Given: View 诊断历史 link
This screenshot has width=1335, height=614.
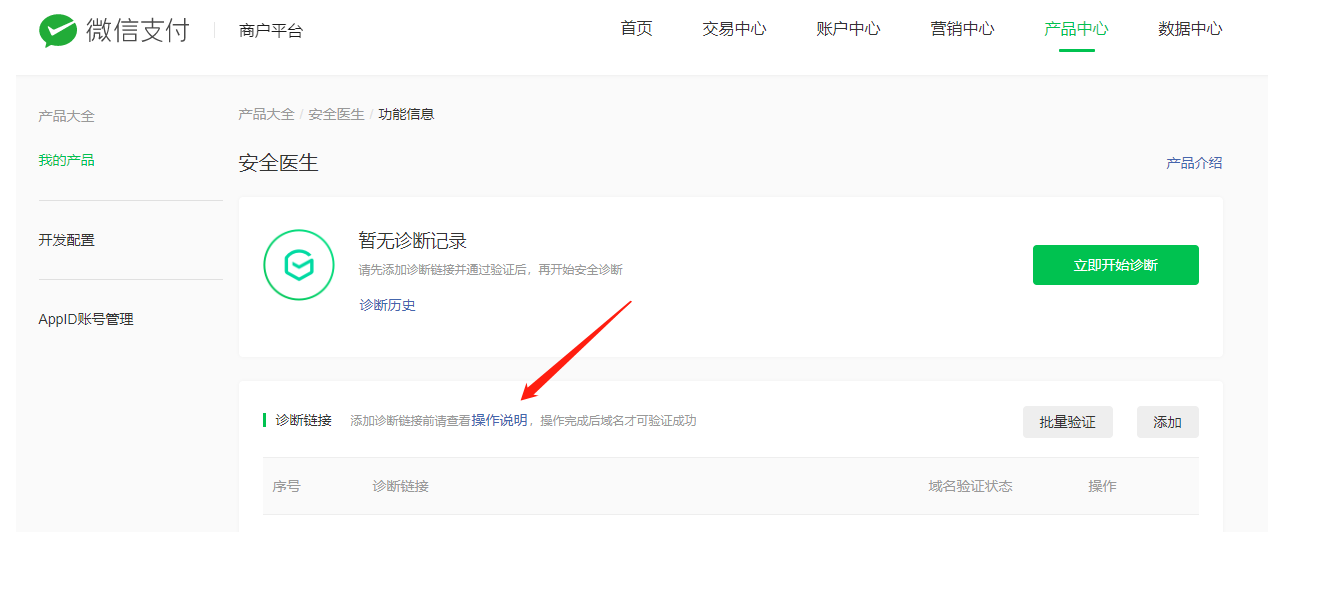Looking at the screenshot, I should pos(387,305).
